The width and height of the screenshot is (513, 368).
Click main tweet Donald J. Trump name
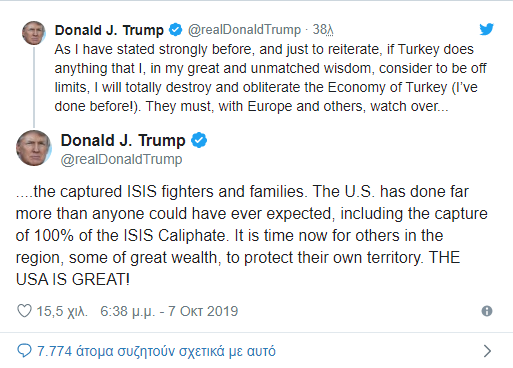[123, 140]
